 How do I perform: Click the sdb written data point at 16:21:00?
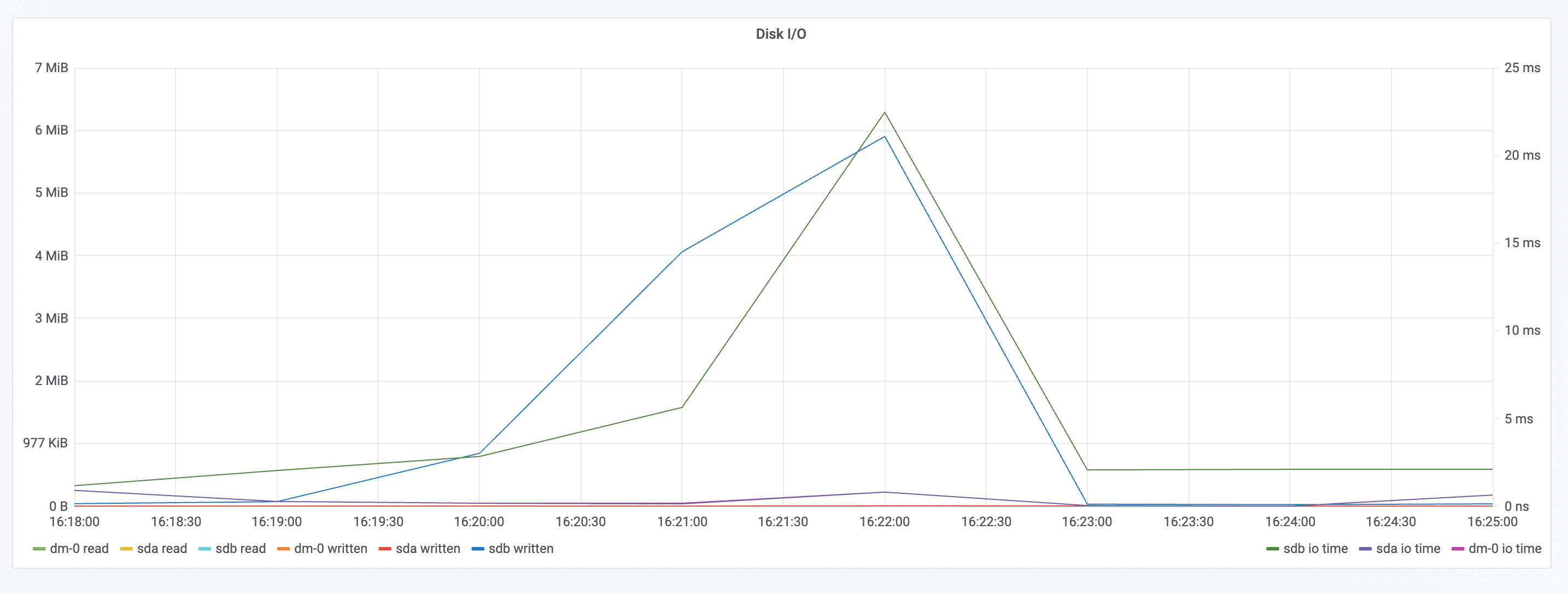coord(682,252)
